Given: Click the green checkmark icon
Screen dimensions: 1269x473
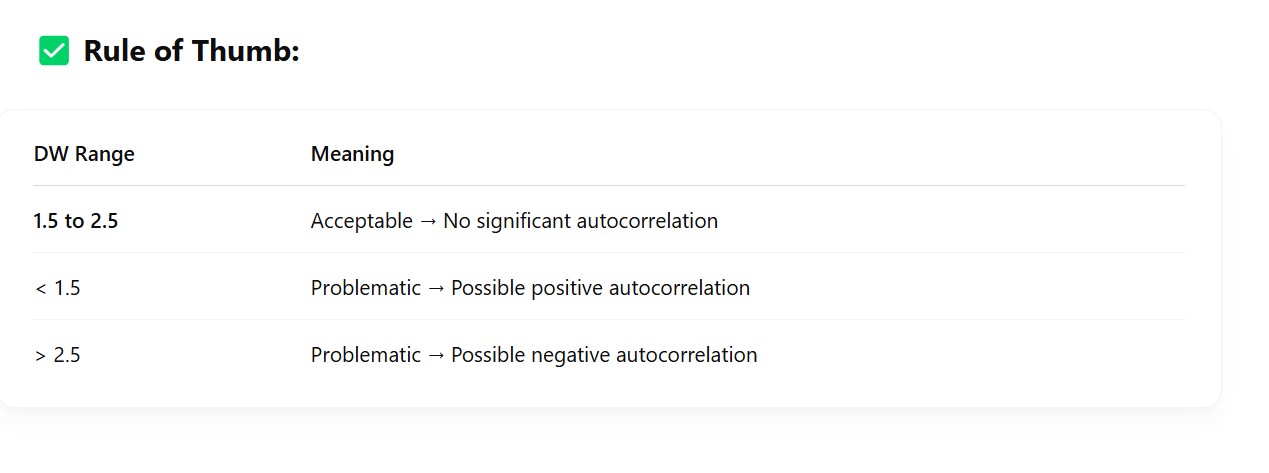Looking at the screenshot, I should point(54,51).
